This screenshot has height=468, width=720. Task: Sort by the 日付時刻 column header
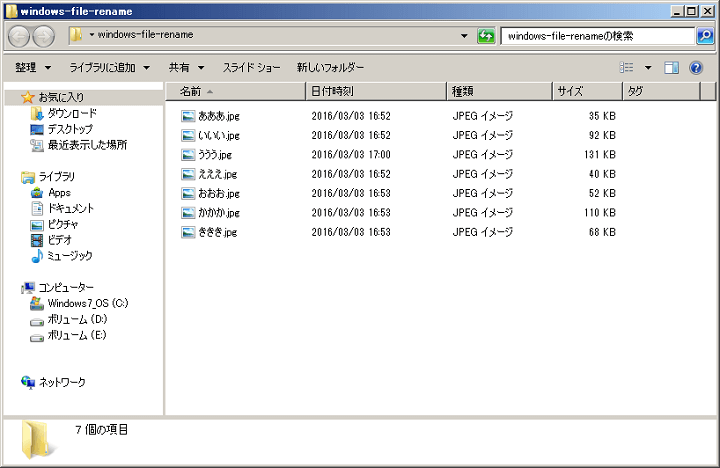(376, 91)
